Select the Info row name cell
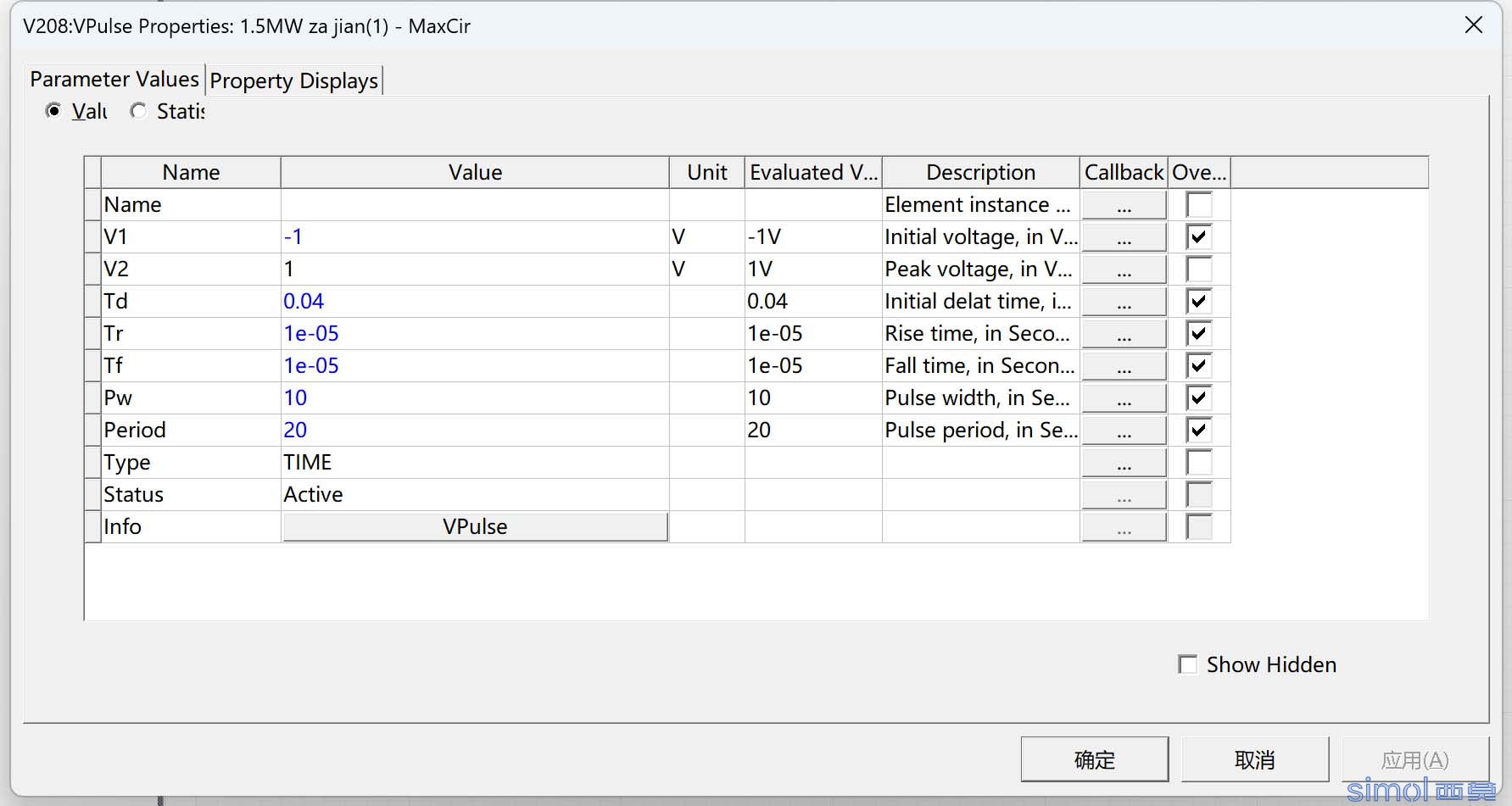The width and height of the screenshot is (1512, 806). [x=191, y=527]
